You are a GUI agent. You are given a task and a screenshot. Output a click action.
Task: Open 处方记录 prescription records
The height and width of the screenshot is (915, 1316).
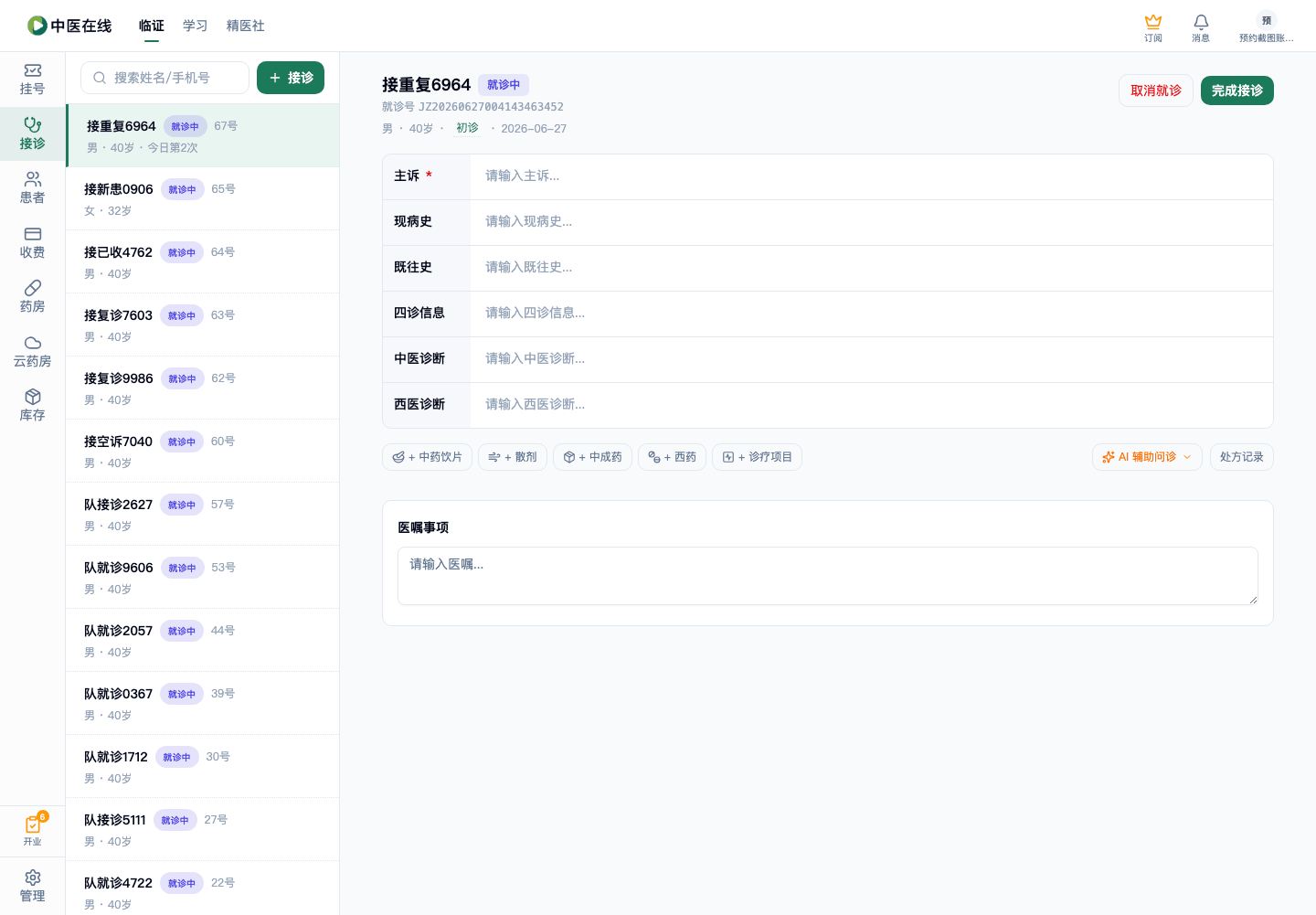click(x=1241, y=457)
